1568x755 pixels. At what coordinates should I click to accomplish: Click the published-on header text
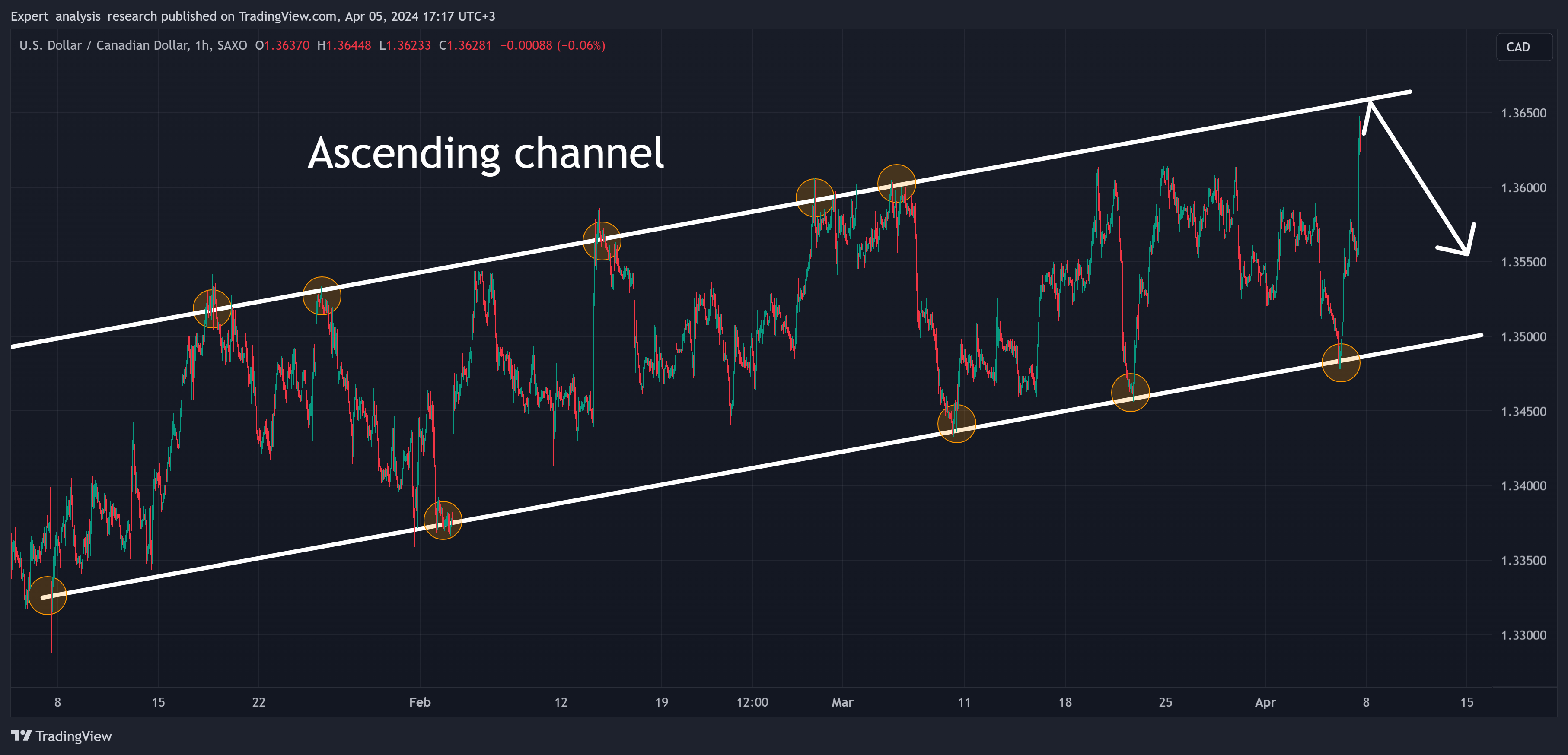click(x=252, y=16)
